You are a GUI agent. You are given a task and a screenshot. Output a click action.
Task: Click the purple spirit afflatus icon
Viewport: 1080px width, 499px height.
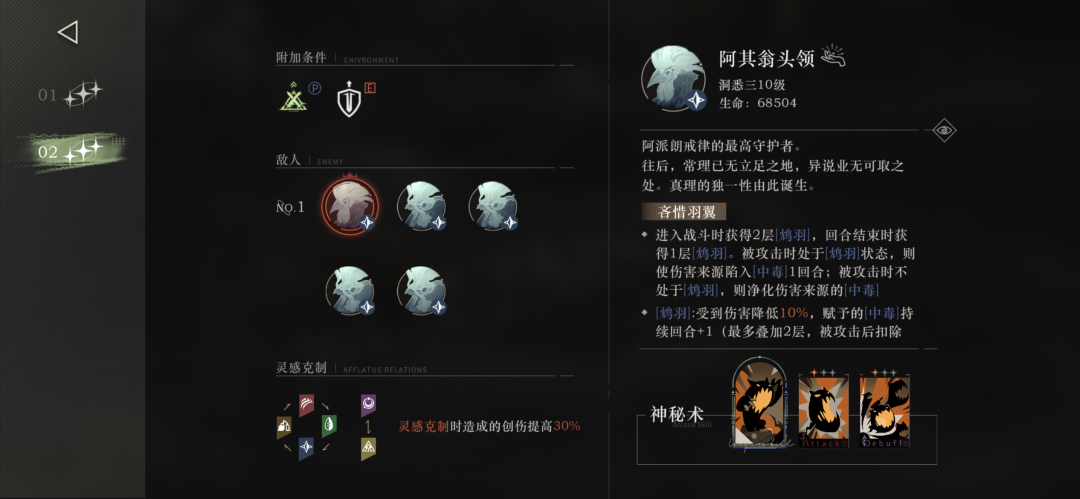point(369,406)
